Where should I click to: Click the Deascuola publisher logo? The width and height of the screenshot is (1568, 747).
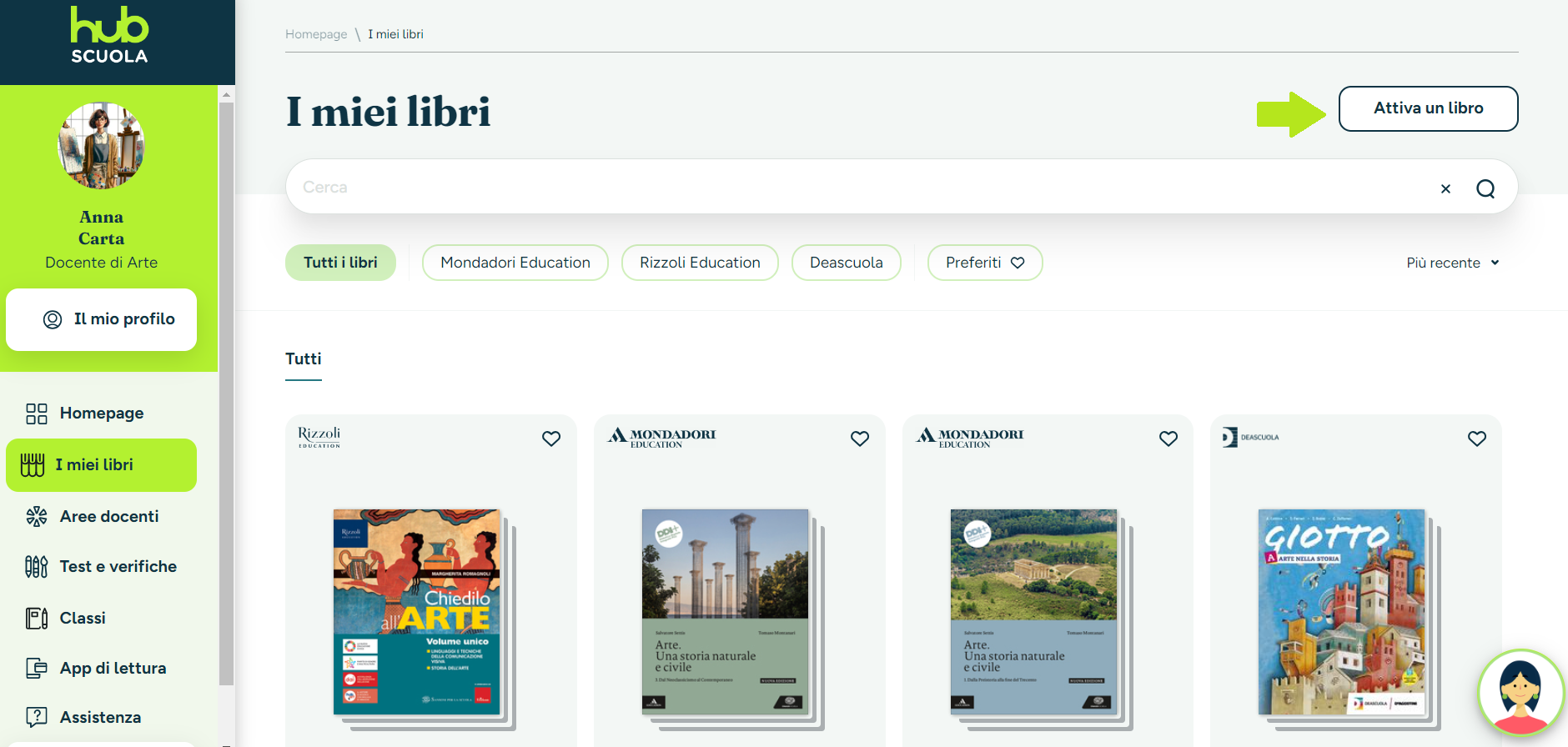pos(1250,438)
